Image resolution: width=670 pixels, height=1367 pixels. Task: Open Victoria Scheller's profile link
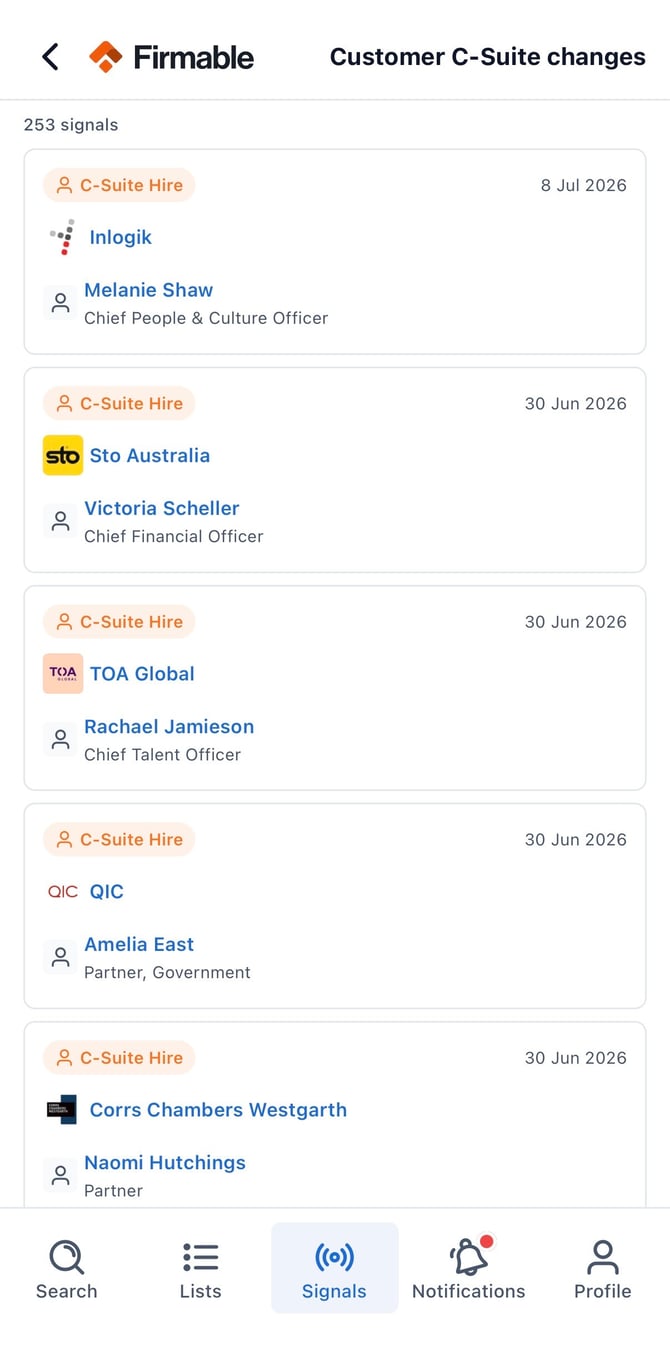click(162, 508)
